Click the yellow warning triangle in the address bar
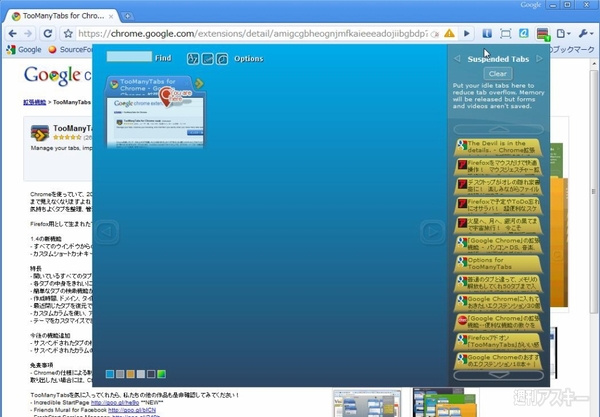 coord(449,34)
